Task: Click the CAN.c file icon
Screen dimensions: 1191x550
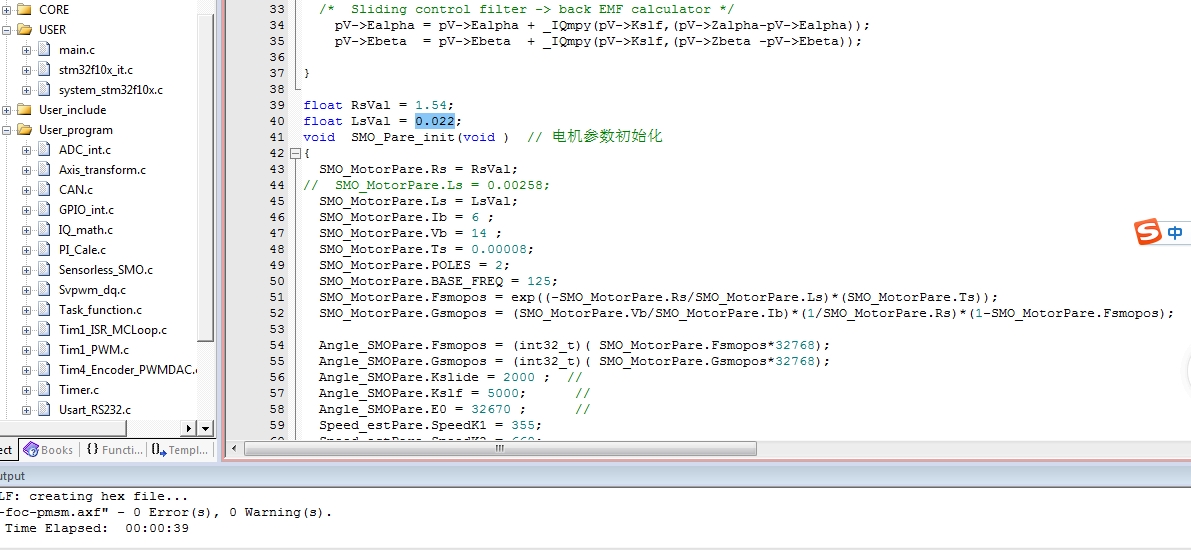Action: tap(43, 190)
